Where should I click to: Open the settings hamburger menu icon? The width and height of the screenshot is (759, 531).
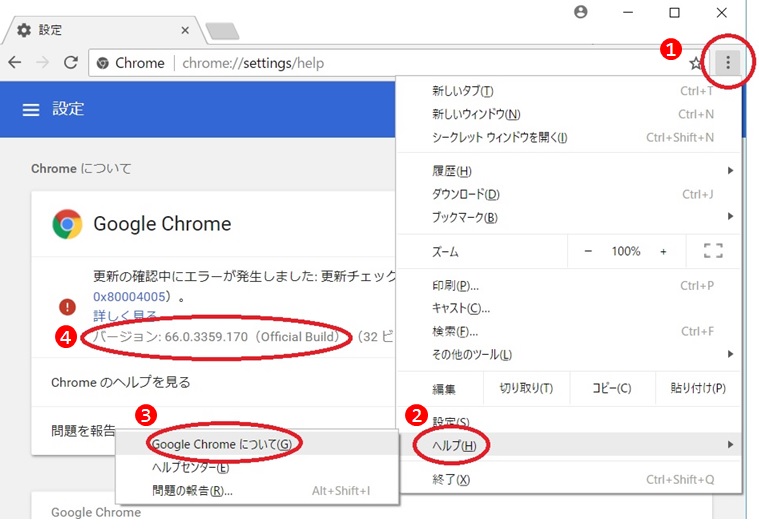(x=30, y=109)
